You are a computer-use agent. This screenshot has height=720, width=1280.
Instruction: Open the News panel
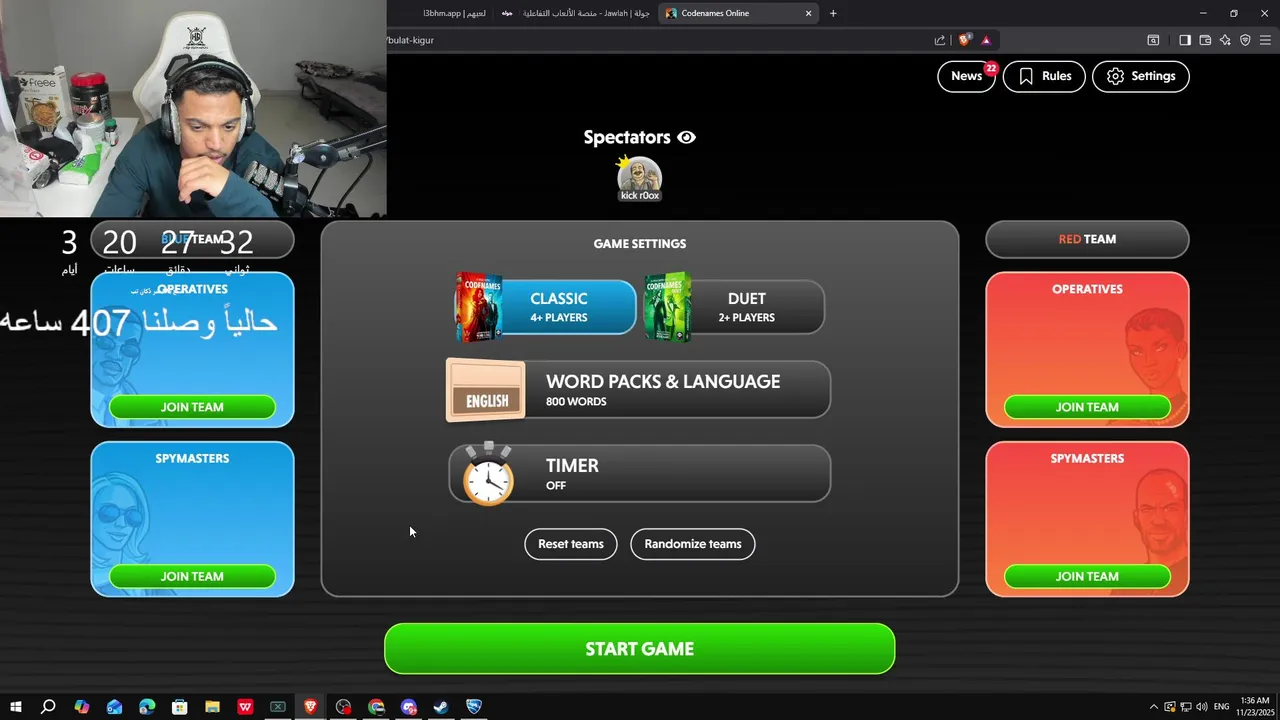click(966, 76)
